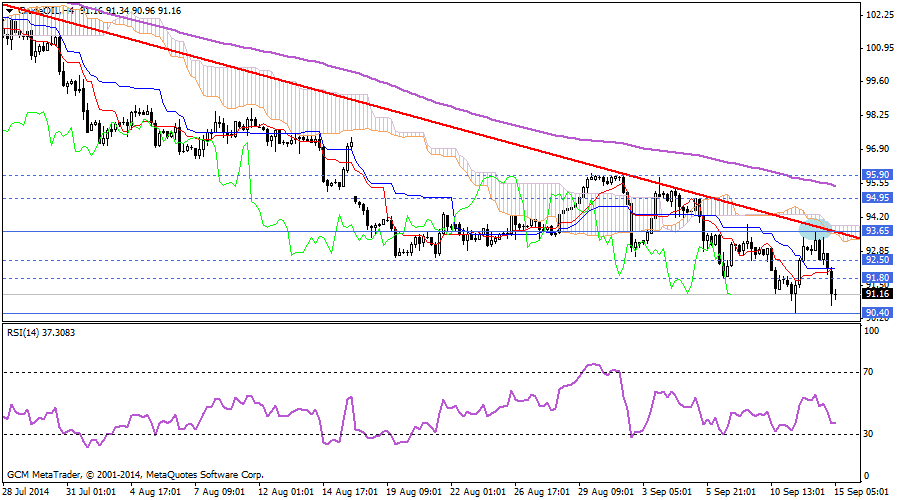Click the 93.65 horizontal line price tag

(877, 231)
